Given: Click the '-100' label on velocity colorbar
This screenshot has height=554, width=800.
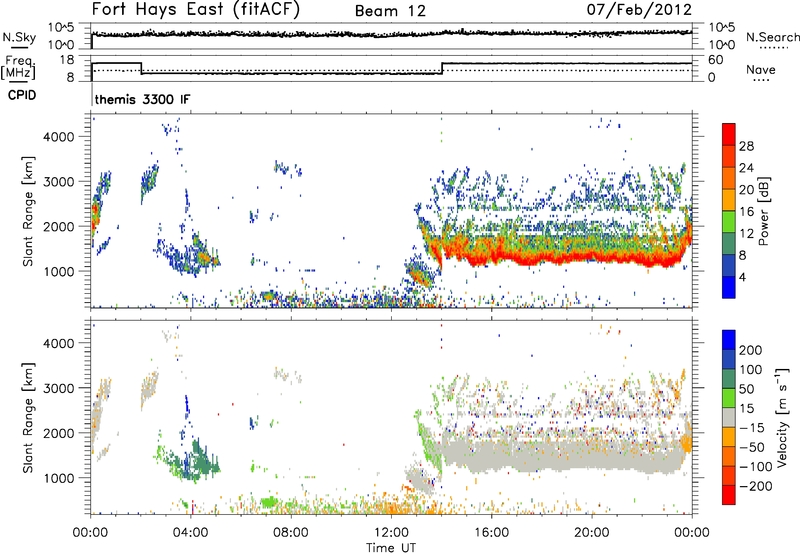Looking at the screenshot, I should tap(756, 467).
